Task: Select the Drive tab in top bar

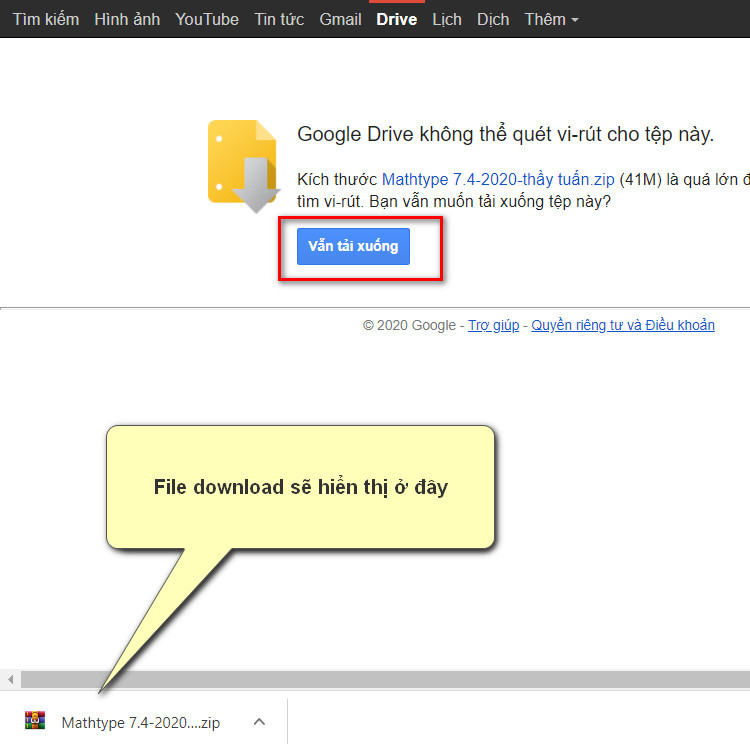Action: click(x=397, y=19)
